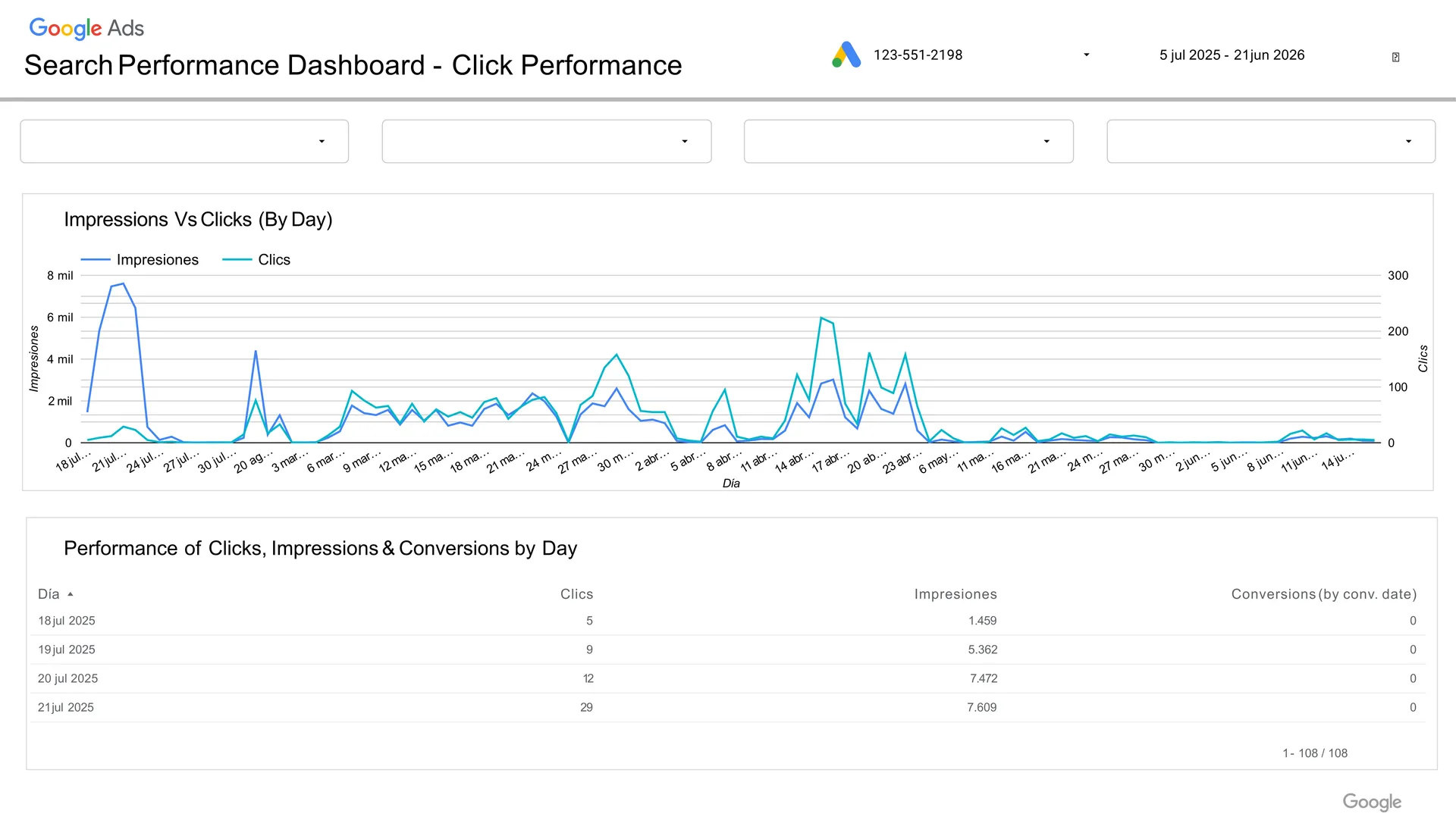The width and height of the screenshot is (1456, 817).
Task: Click the Google Ads account triangle icon
Action: click(x=846, y=55)
